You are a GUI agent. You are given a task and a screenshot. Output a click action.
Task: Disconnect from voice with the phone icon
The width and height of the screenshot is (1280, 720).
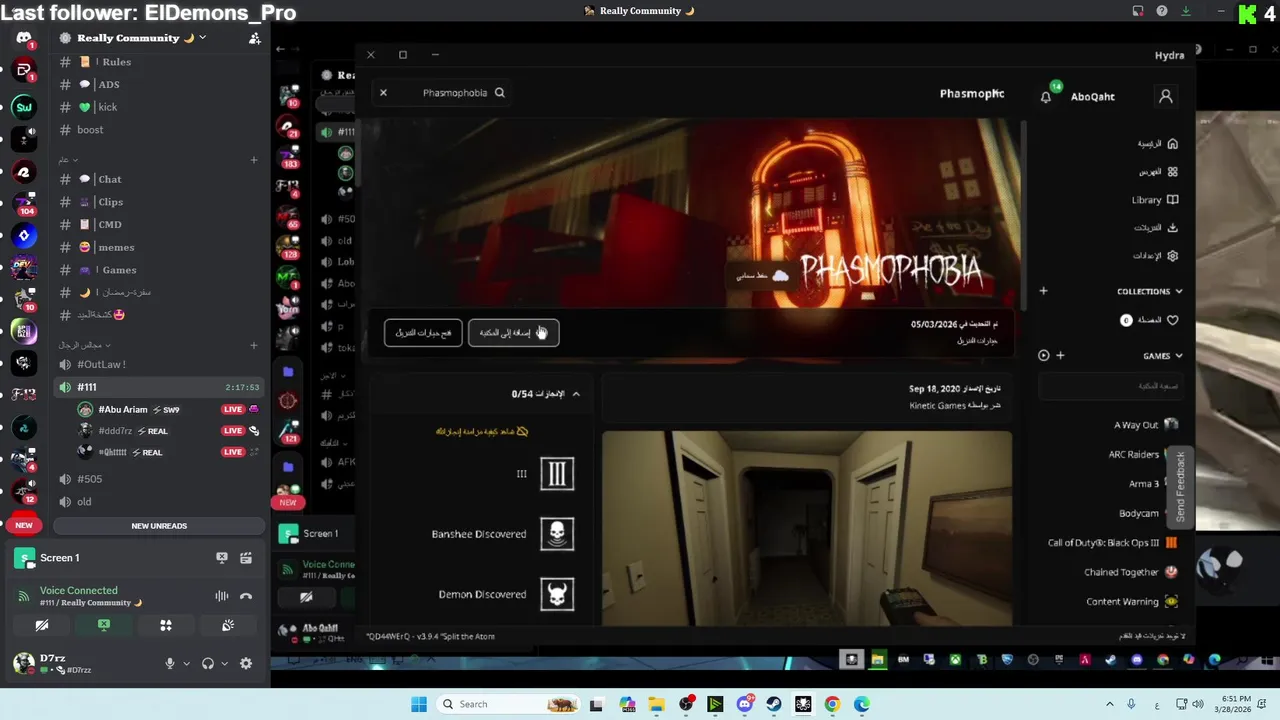(x=246, y=596)
